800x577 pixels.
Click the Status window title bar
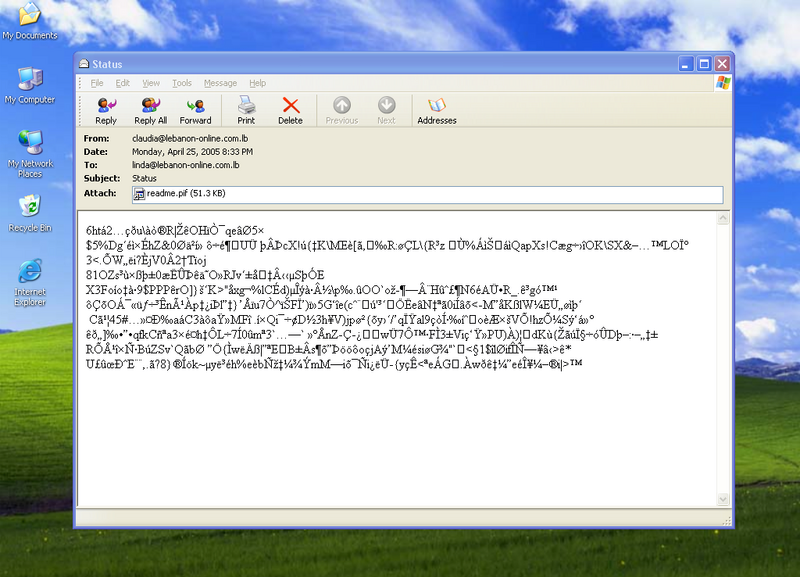(378, 64)
